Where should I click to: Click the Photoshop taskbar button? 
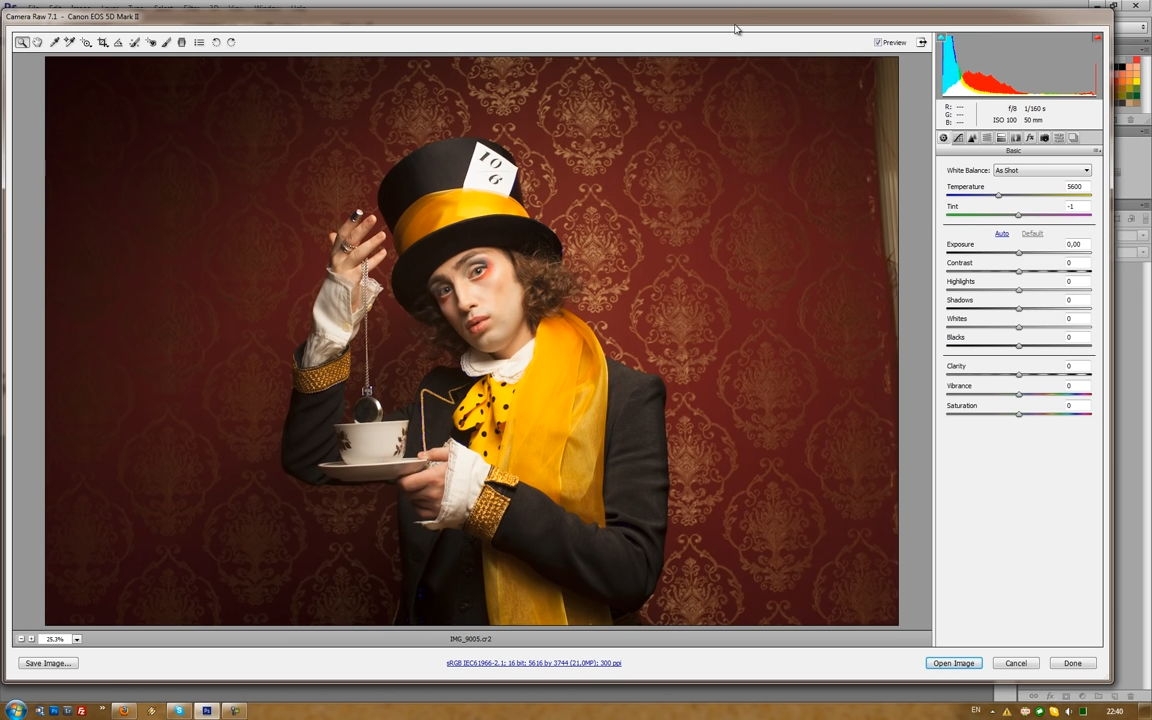[x=206, y=710]
